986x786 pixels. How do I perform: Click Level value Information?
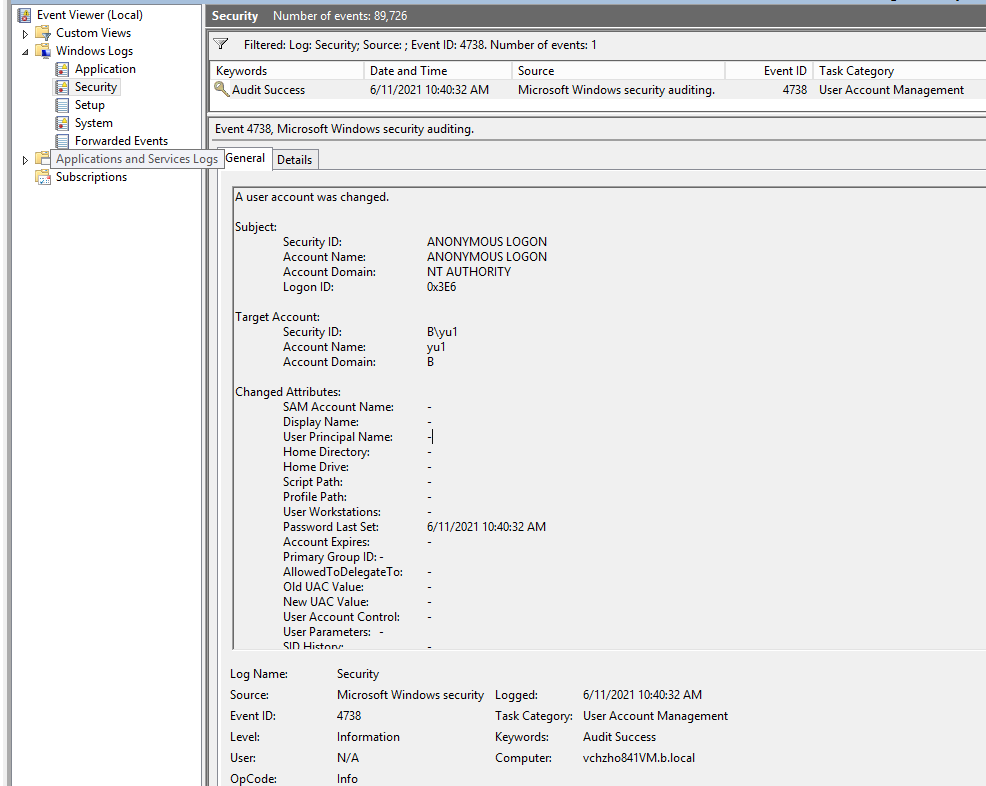coord(368,737)
